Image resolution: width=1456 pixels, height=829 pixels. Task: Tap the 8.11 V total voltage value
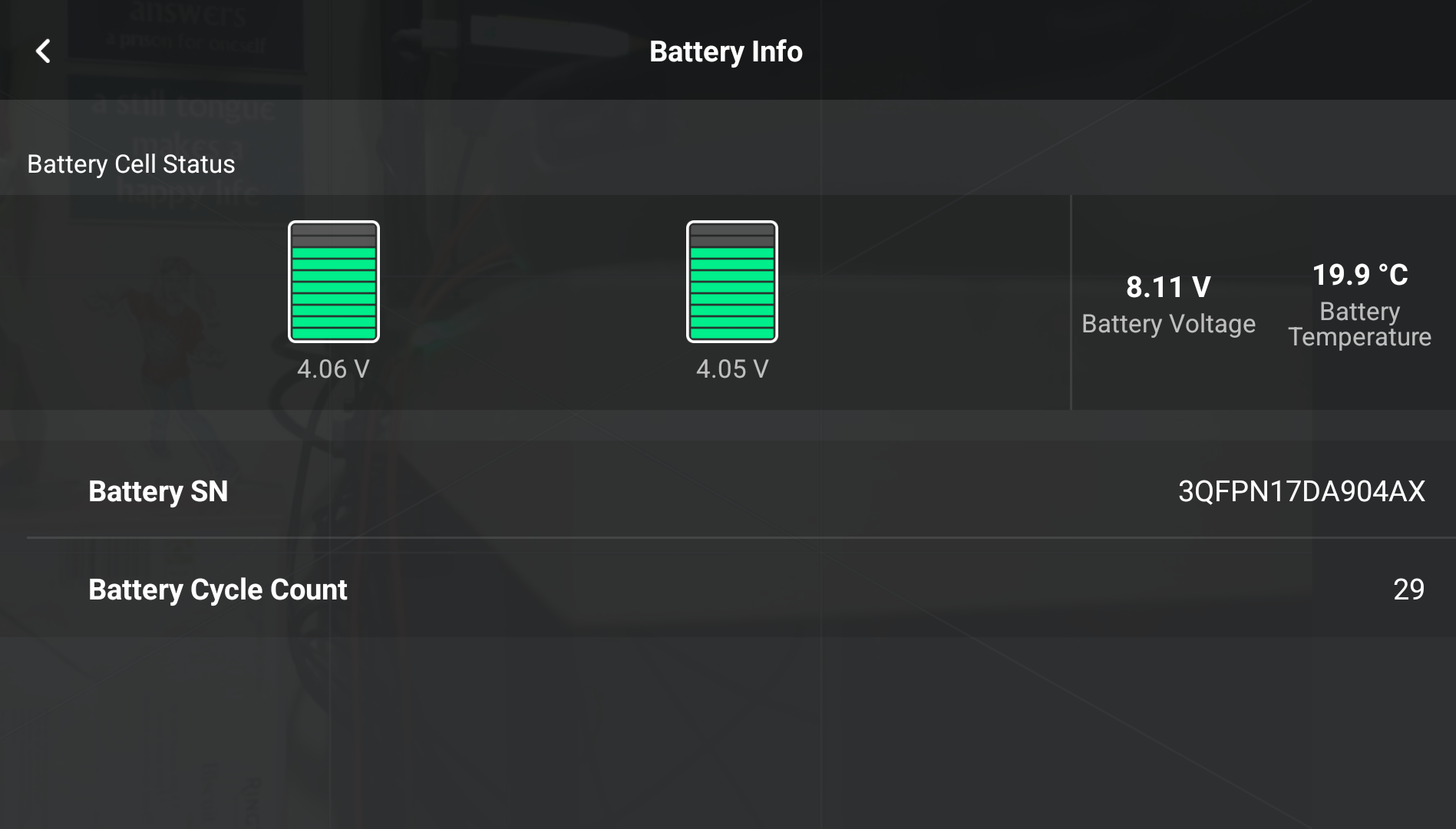(x=1168, y=287)
